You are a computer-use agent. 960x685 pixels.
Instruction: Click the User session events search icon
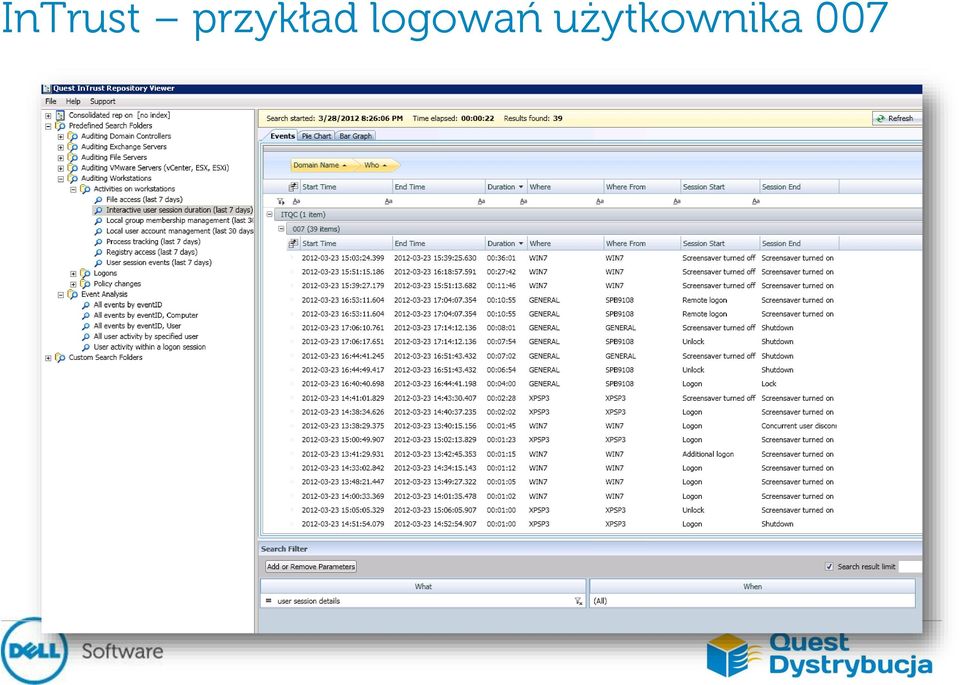click(98, 263)
